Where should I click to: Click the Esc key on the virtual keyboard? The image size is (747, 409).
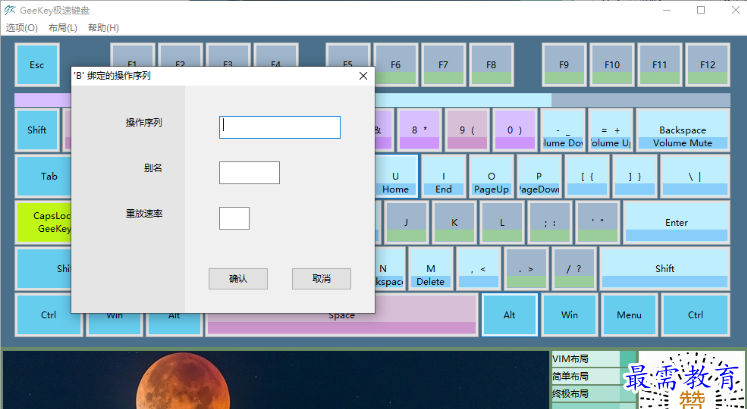(x=37, y=65)
